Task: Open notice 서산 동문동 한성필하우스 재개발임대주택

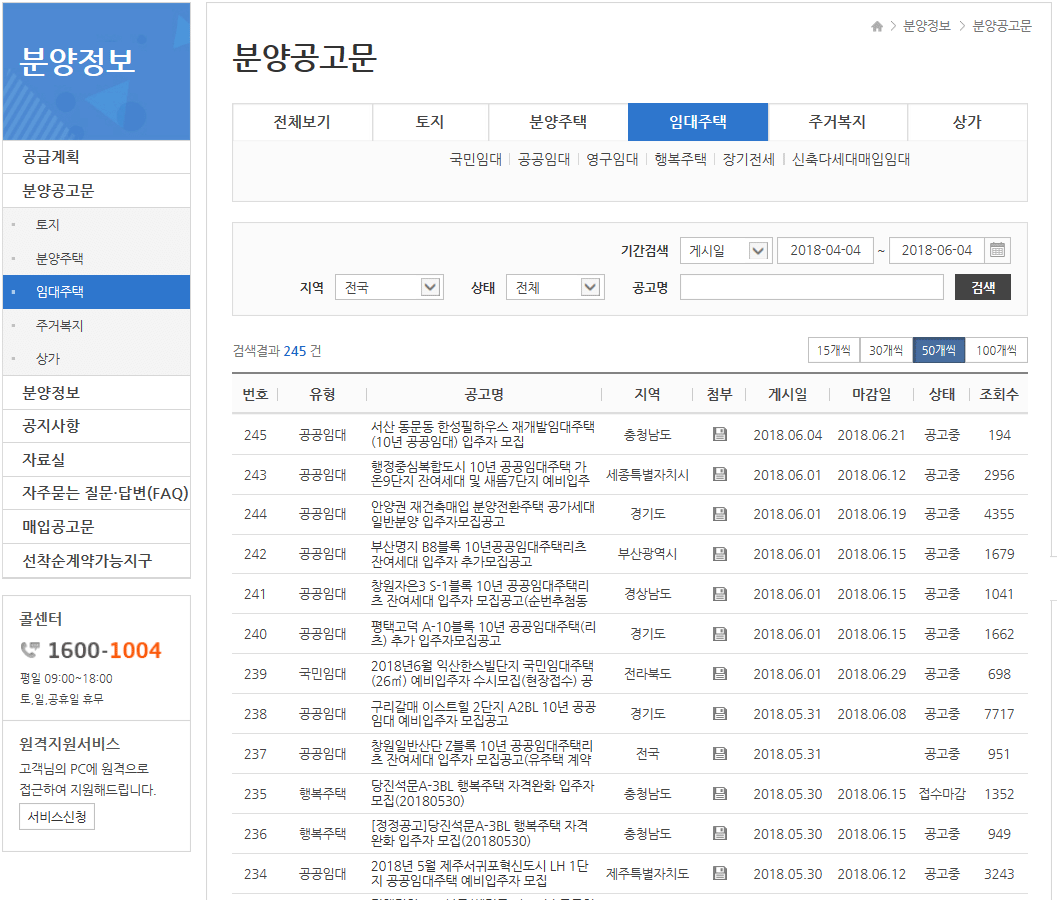Action: tap(483, 434)
